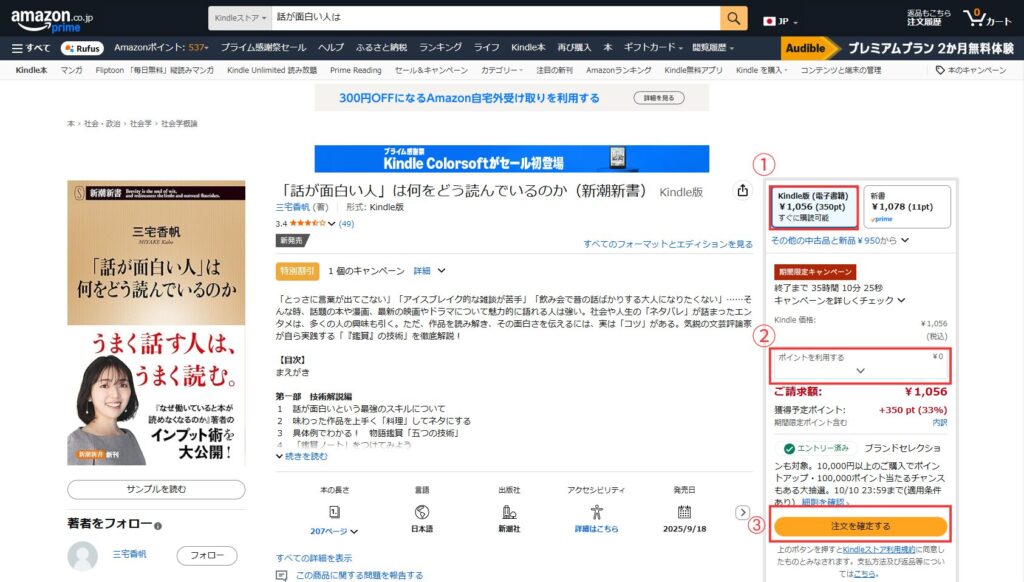Click the book cover thumbnail image
Screen dimensions: 1024x582
pyautogui.click(x=156, y=323)
